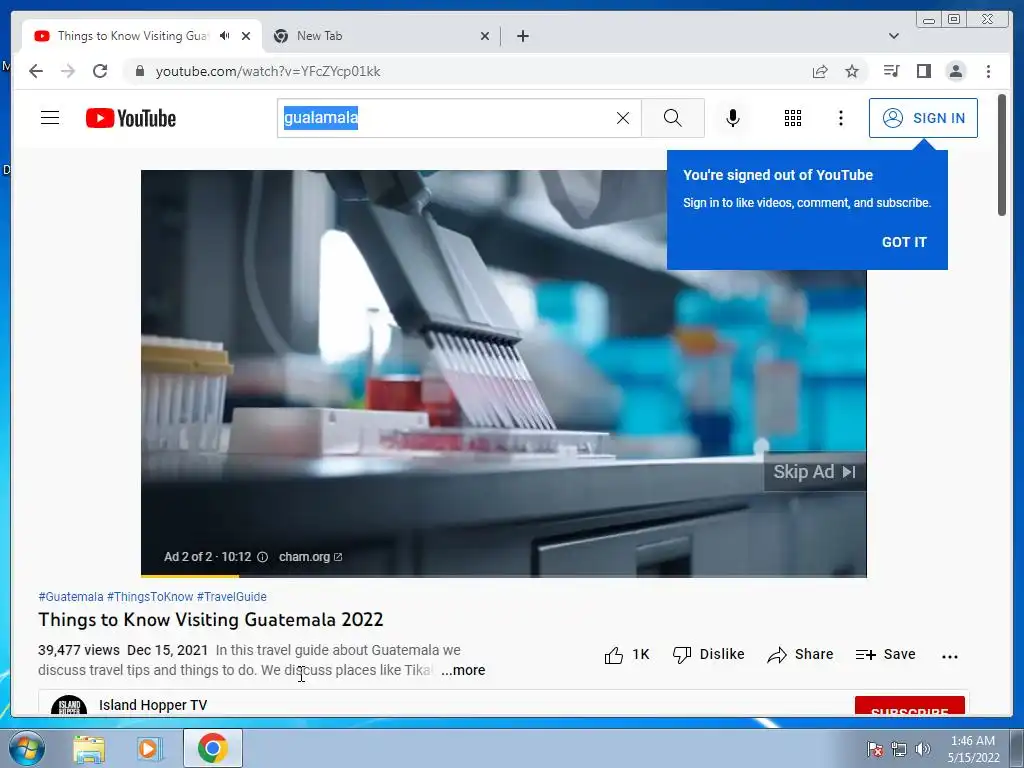Launch Windows Media Player from taskbar

(150, 749)
